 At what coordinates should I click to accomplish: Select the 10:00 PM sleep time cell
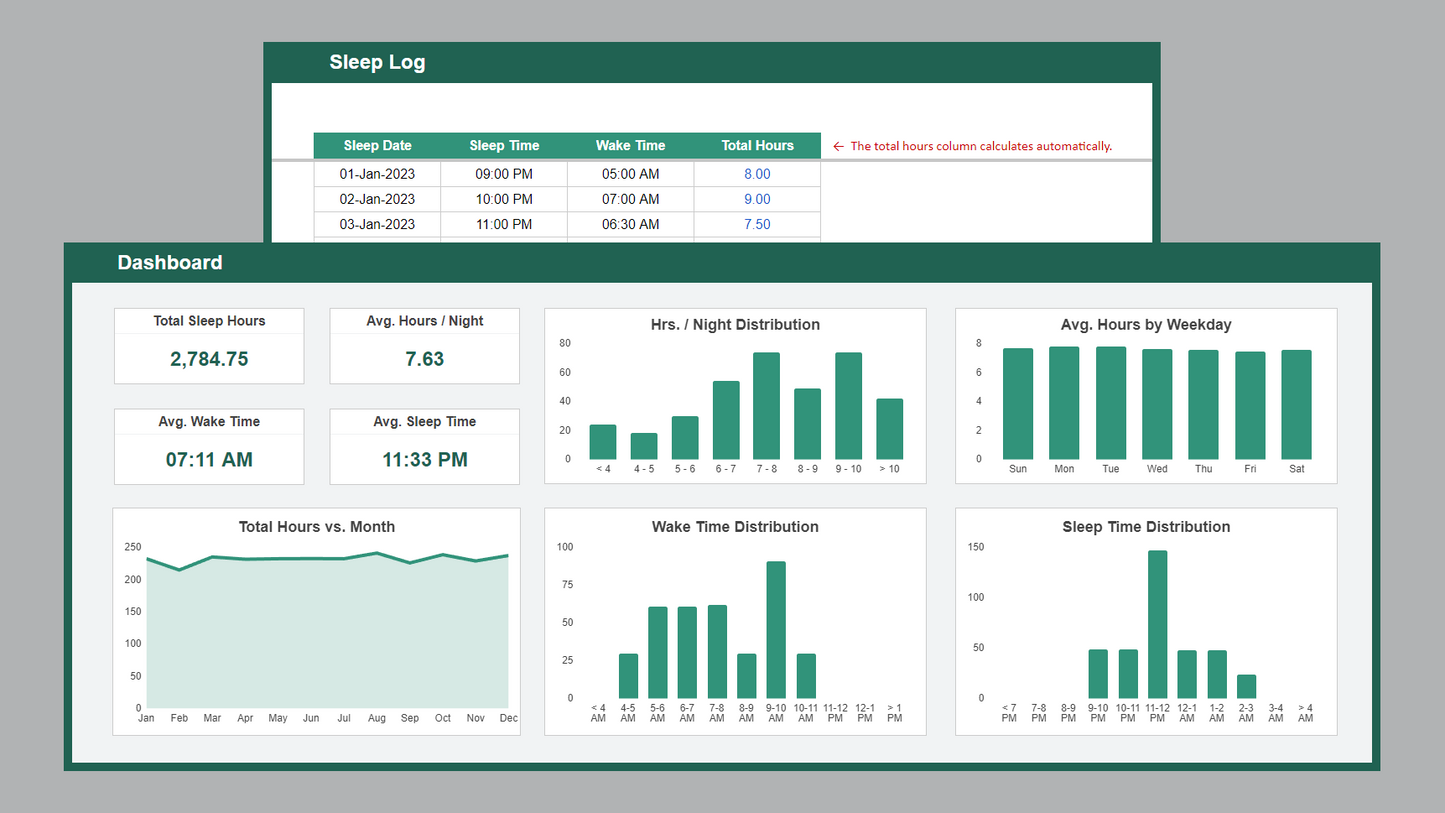[x=504, y=199]
